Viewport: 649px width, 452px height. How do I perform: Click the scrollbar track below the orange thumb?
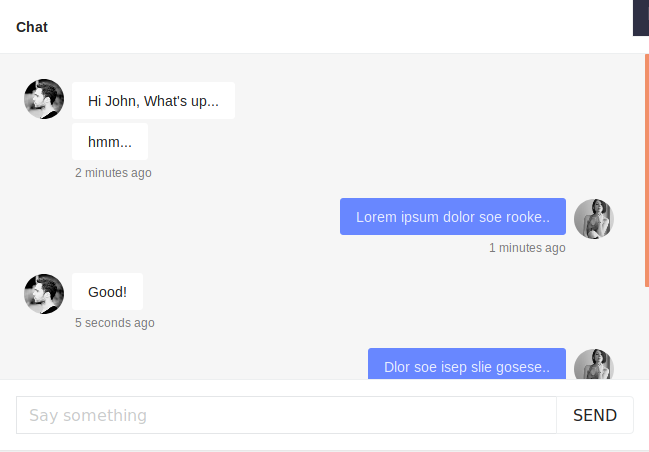tap(646, 335)
